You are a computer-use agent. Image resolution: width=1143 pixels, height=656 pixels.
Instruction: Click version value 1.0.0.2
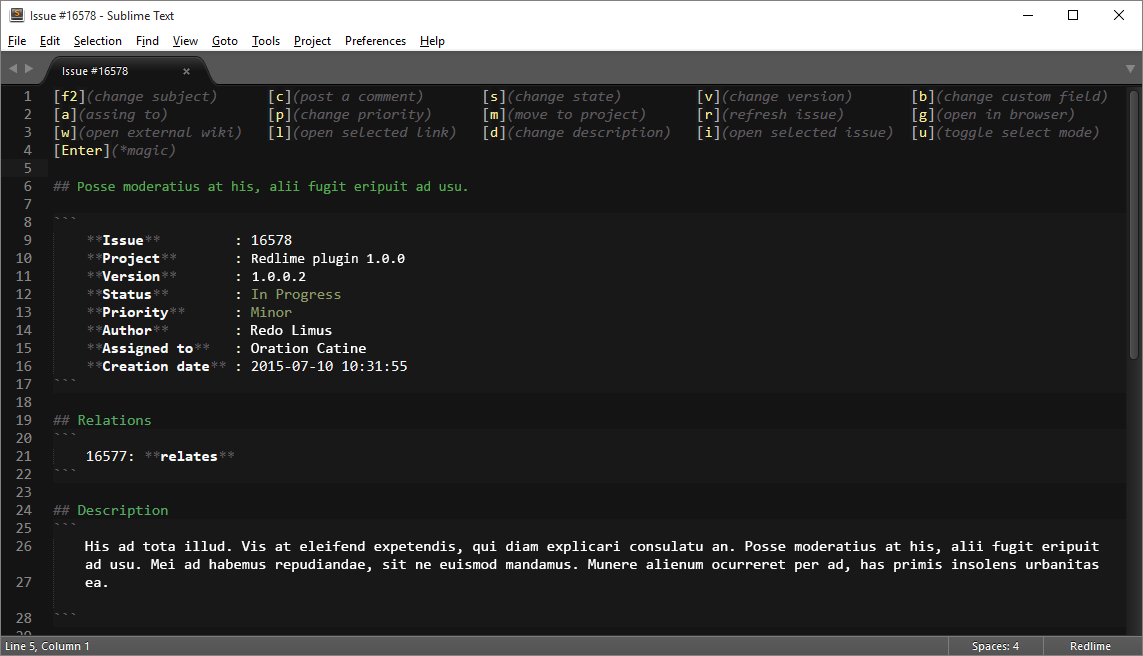[278, 277]
